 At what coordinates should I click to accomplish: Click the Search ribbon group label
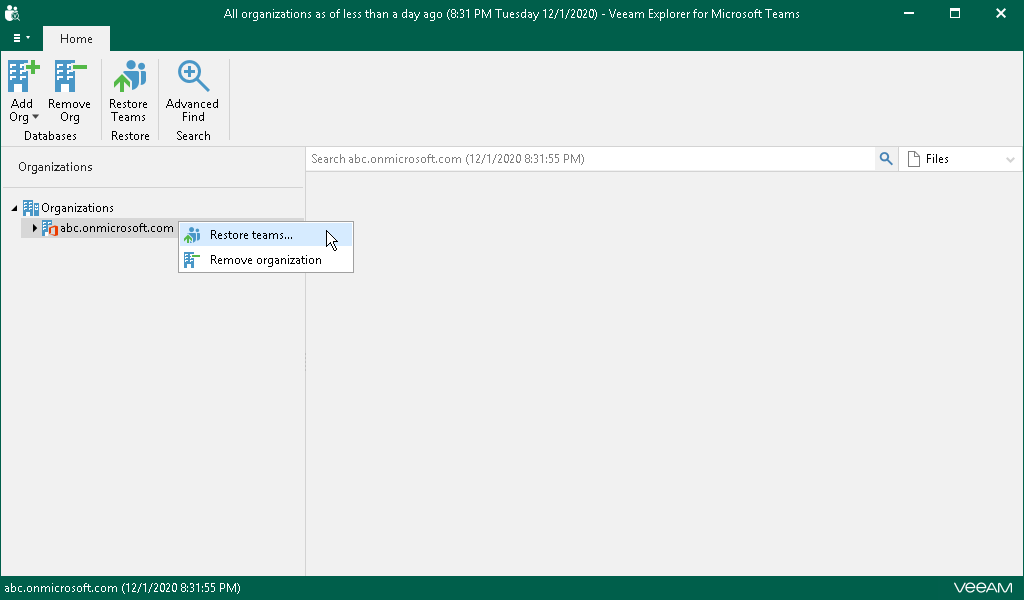coord(193,136)
